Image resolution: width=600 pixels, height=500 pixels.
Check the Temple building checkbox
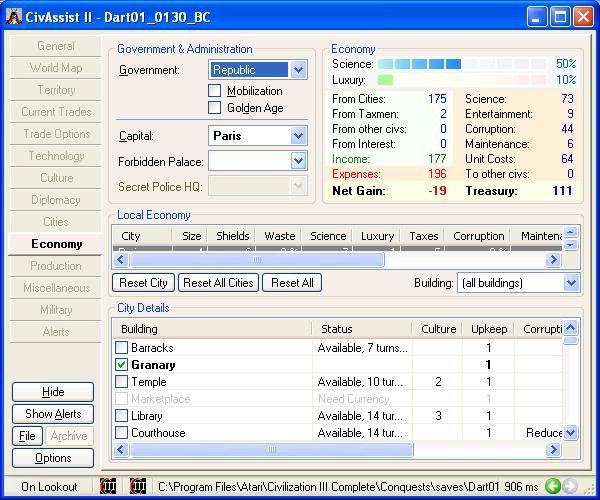coord(121,381)
